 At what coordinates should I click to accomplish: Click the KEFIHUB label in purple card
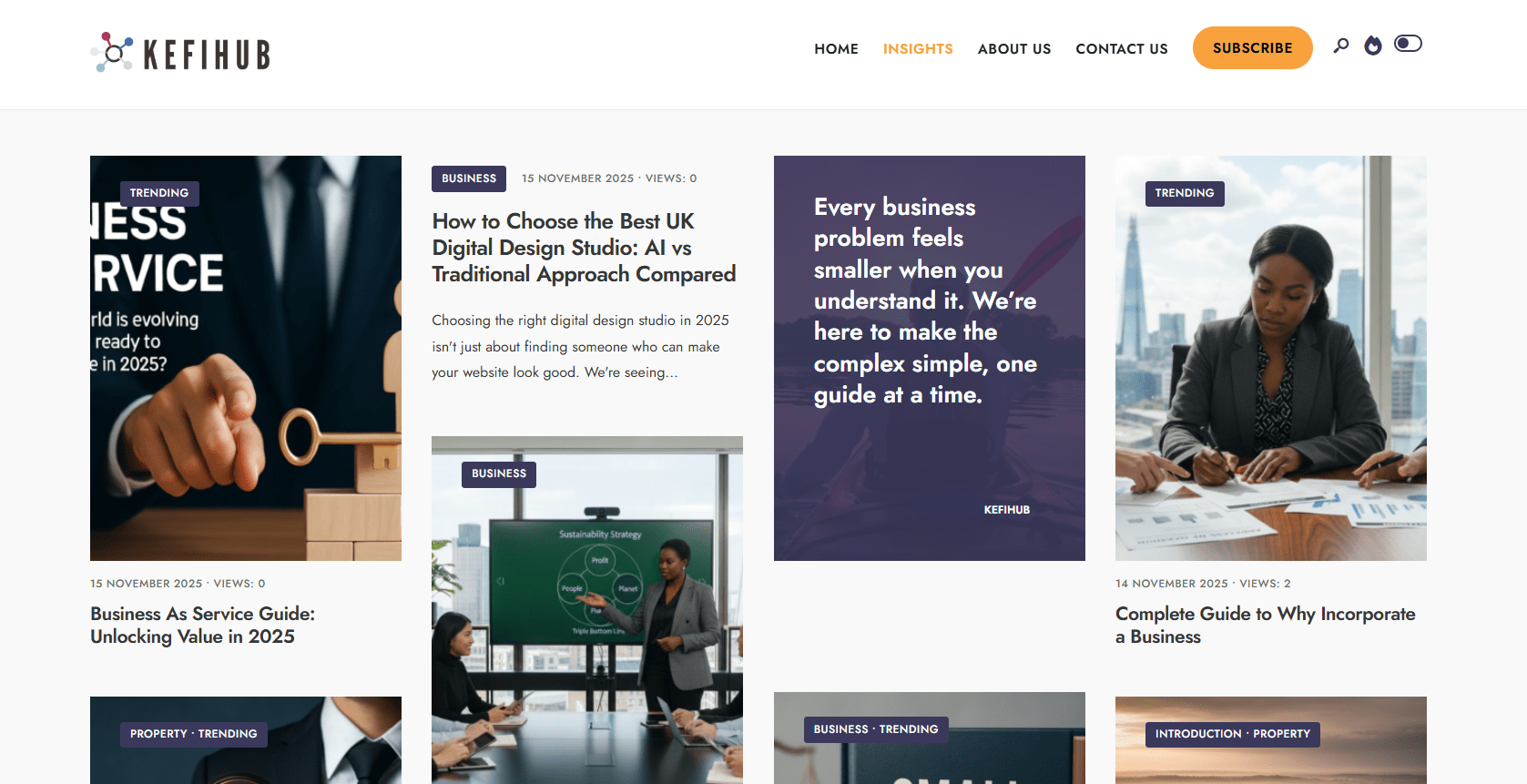coord(1007,510)
